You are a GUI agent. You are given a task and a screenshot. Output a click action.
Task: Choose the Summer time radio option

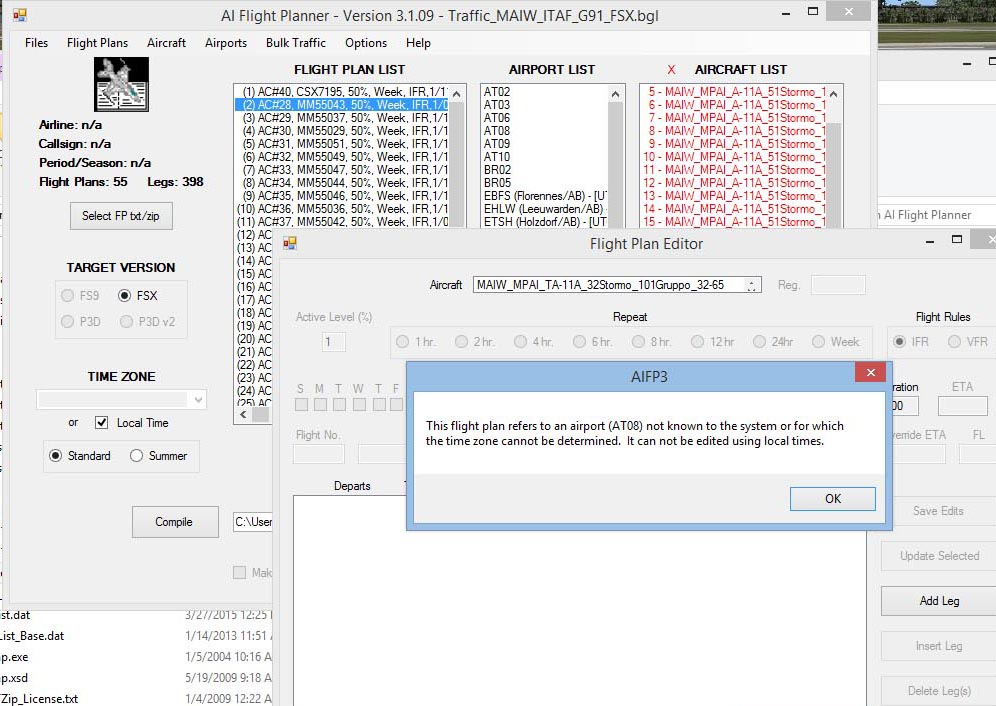coord(137,456)
